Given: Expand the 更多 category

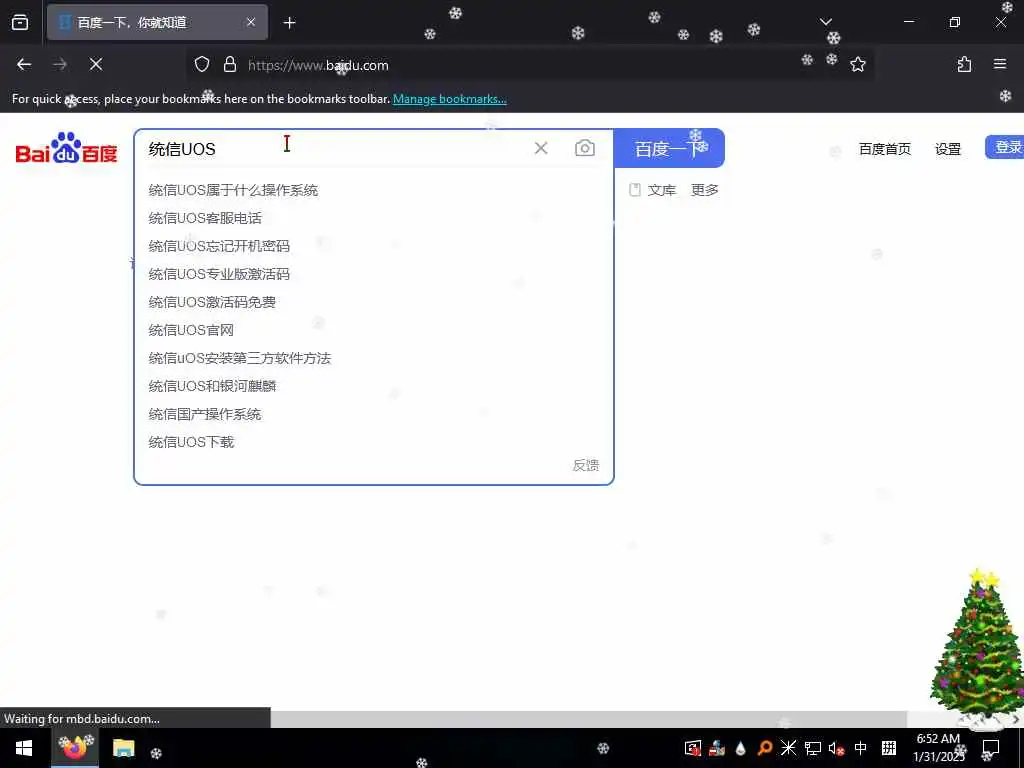Looking at the screenshot, I should tap(705, 190).
